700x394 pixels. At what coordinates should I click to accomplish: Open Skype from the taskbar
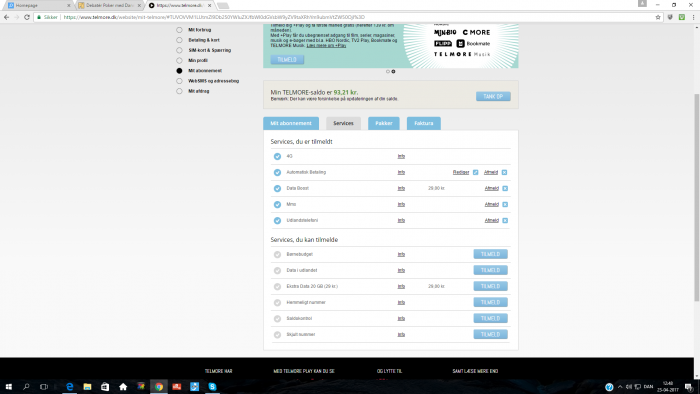click(212, 386)
